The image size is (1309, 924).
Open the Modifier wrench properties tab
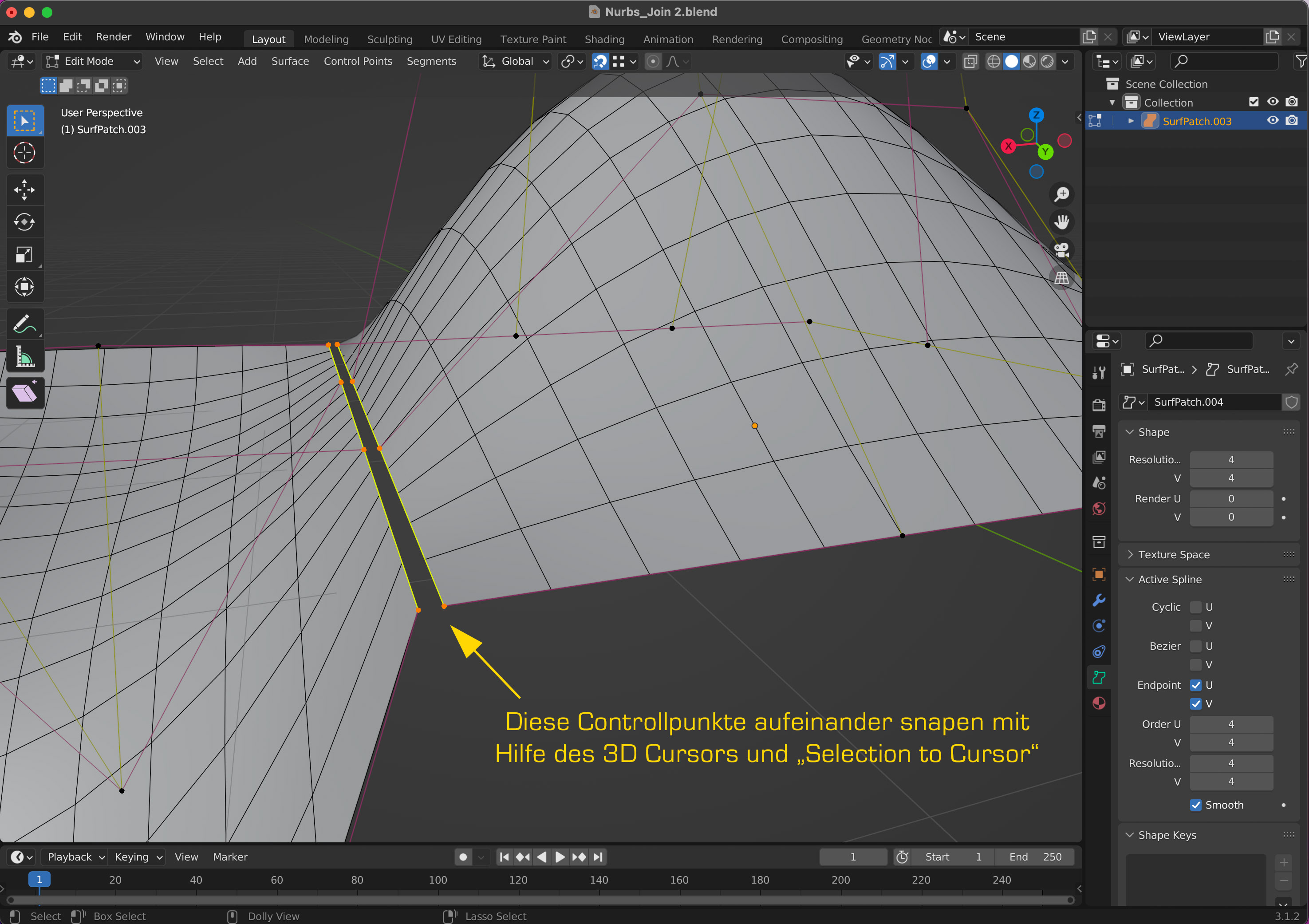1099,600
